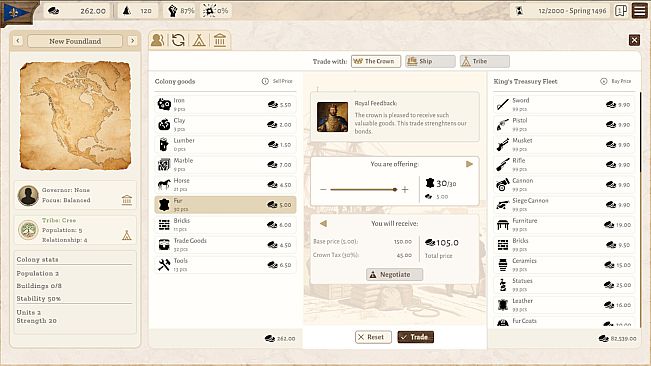Expand the You are offering arrow

click(469, 164)
